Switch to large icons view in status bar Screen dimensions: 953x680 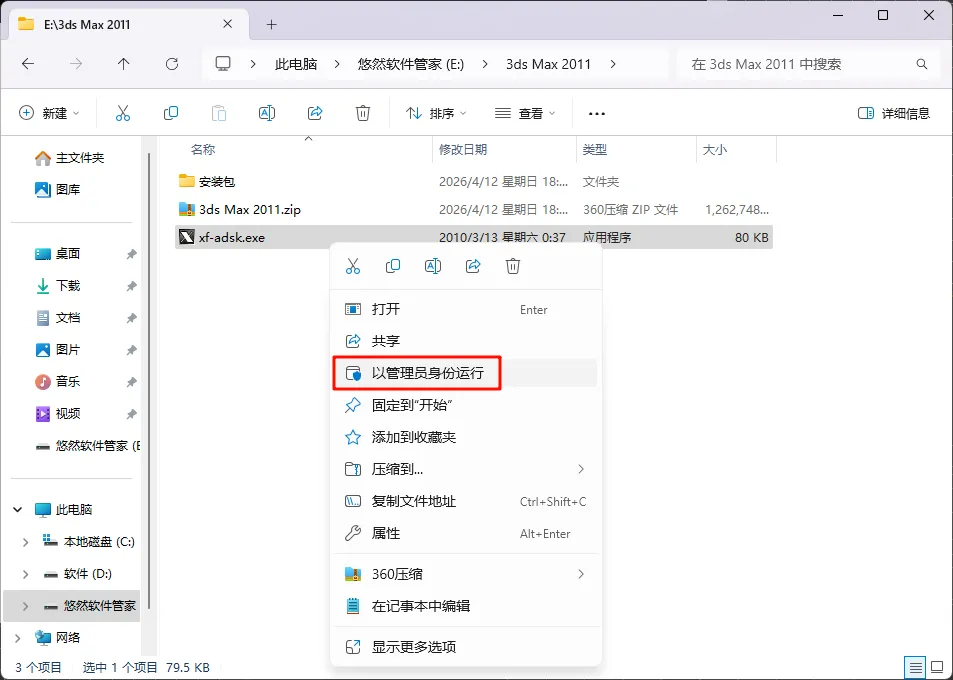pos(937,668)
